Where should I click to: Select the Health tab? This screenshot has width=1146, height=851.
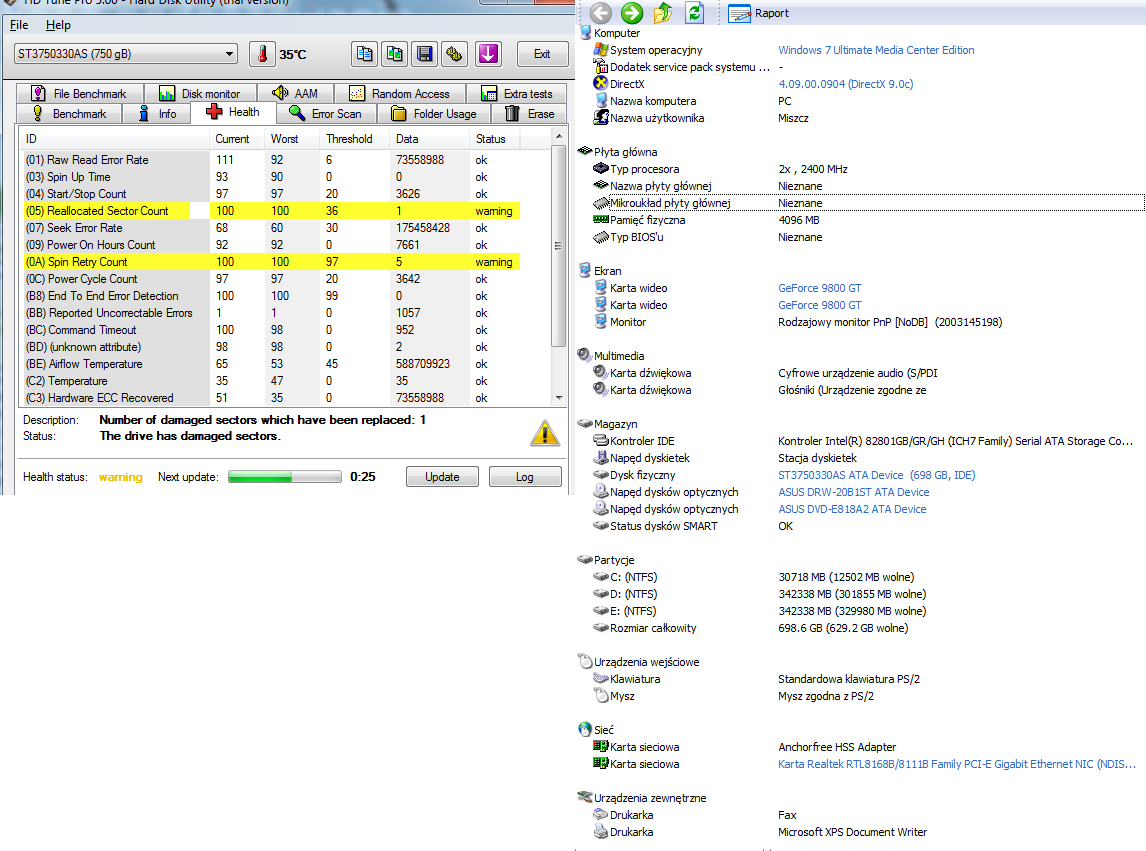pos(233,112)
